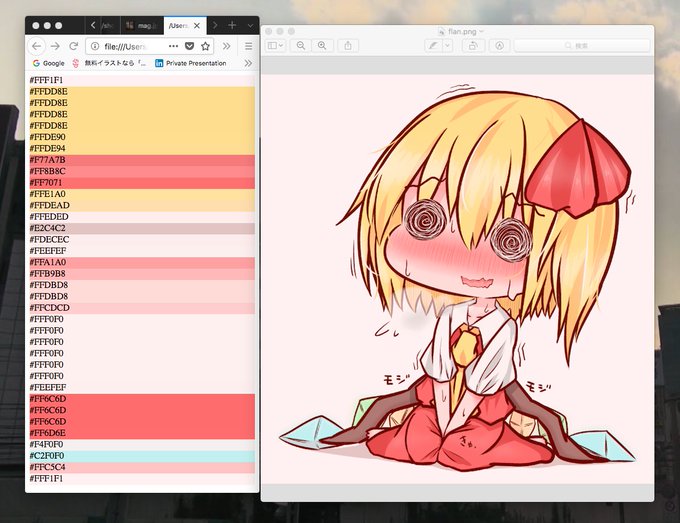Click the #C2F0F0 color row

click(142, 456)
